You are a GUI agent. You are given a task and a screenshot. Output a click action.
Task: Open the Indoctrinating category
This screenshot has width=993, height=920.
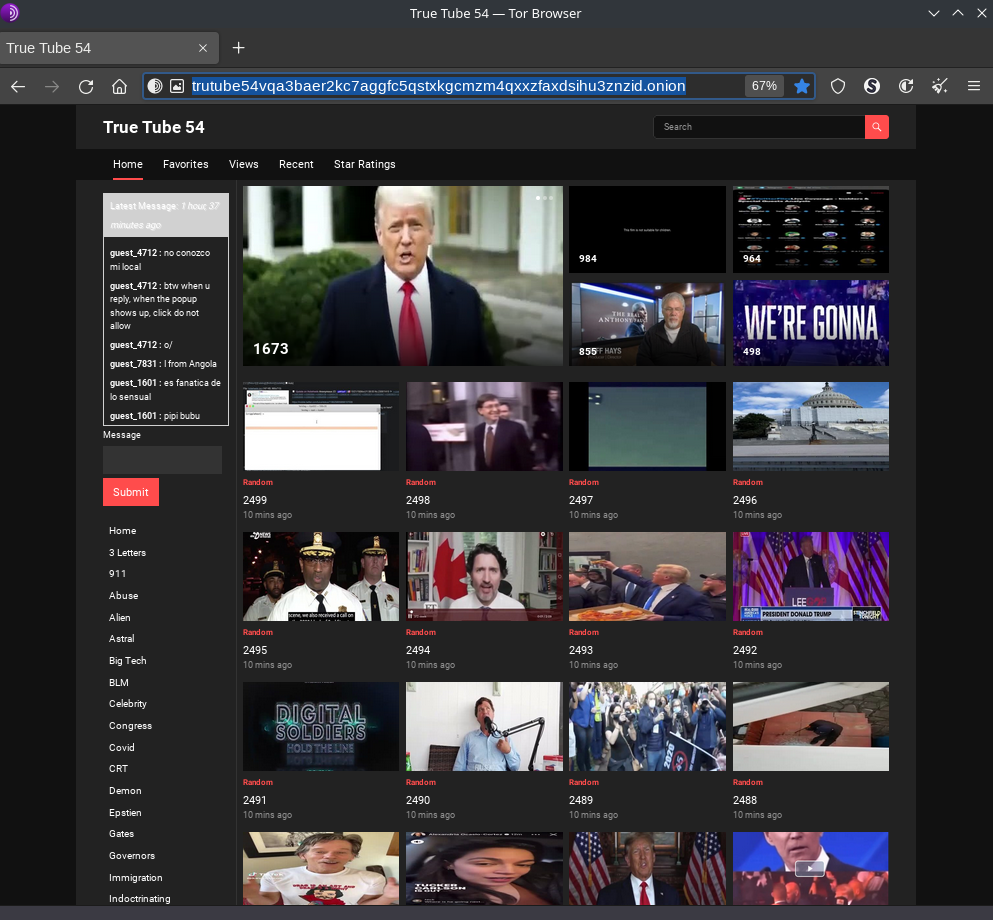click(x=140, y=898)
